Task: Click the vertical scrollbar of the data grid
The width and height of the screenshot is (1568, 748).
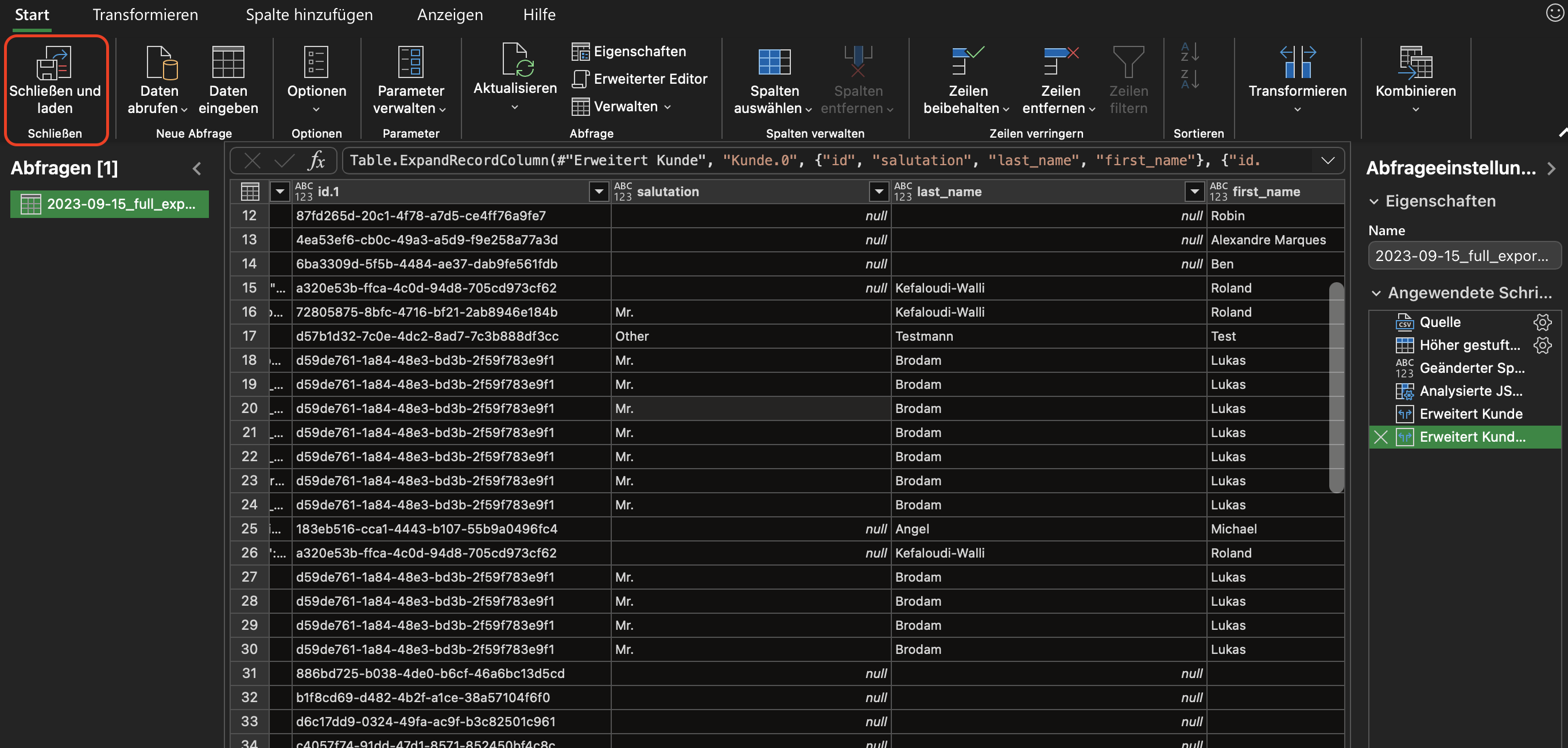Action: (x=1336, y=387)
